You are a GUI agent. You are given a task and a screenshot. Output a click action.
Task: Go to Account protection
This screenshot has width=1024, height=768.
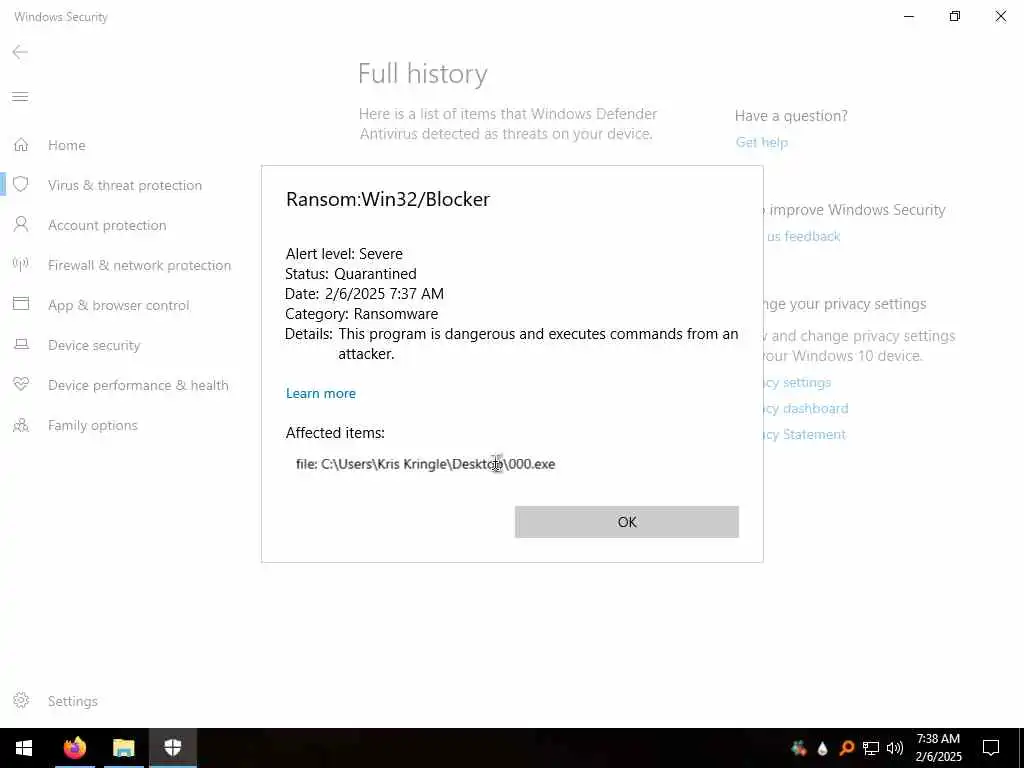tap(107, 225)
